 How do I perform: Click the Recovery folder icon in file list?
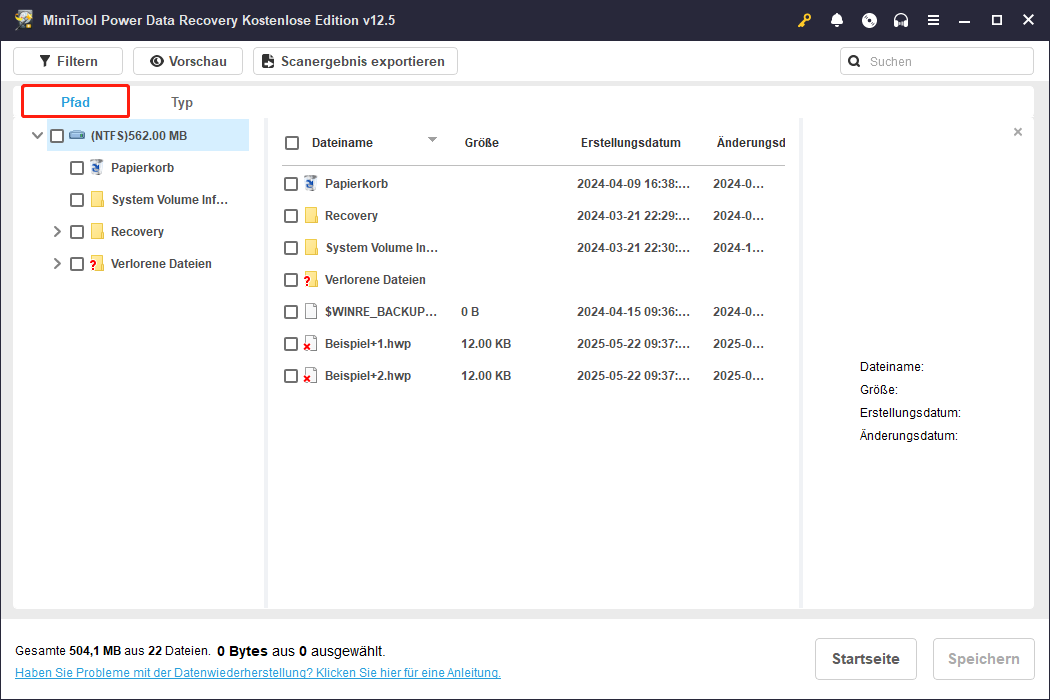click(311, 215)
